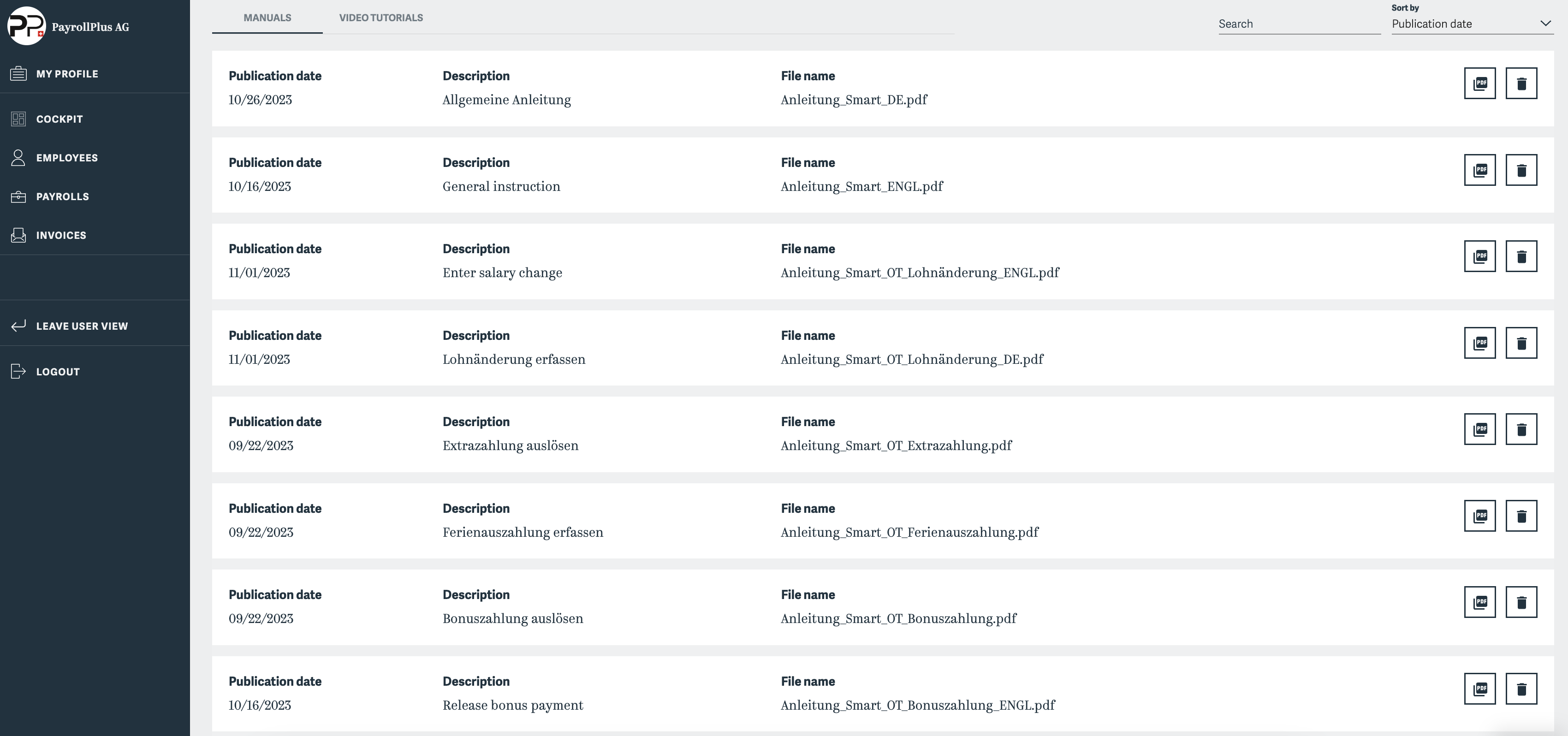Delete the Enter salary change manual
Image resolution: width=1568 pixels, height=736 pixels.
(1521, 256)
